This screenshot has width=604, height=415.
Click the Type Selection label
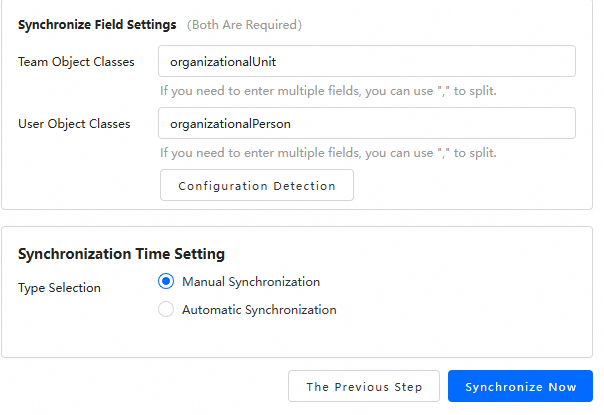(x=59, y=288)
